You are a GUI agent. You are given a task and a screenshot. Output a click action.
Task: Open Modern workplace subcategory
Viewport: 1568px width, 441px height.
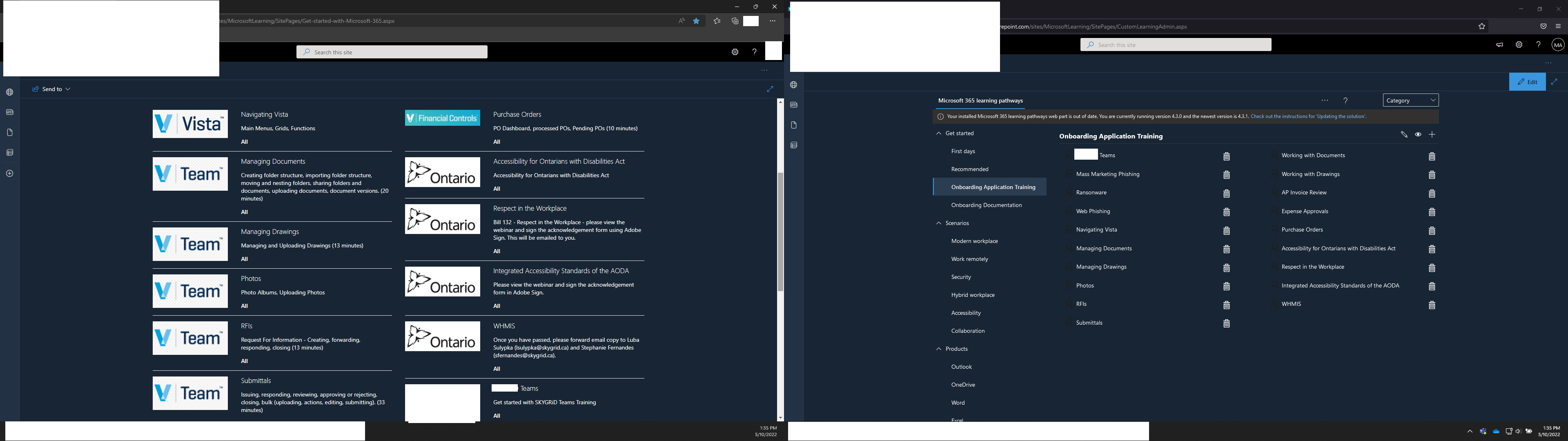(x=975, y=241)
